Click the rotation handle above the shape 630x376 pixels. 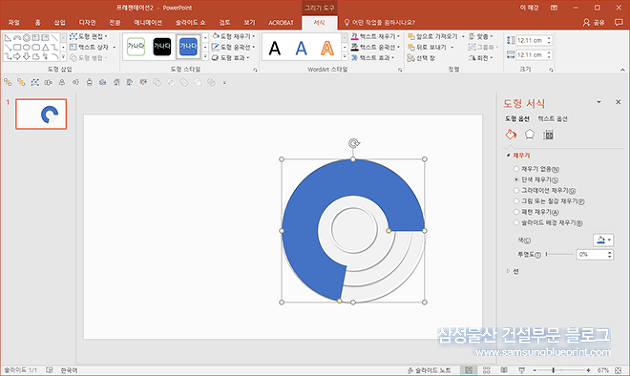pyautogui.click(x=354, y=143)
